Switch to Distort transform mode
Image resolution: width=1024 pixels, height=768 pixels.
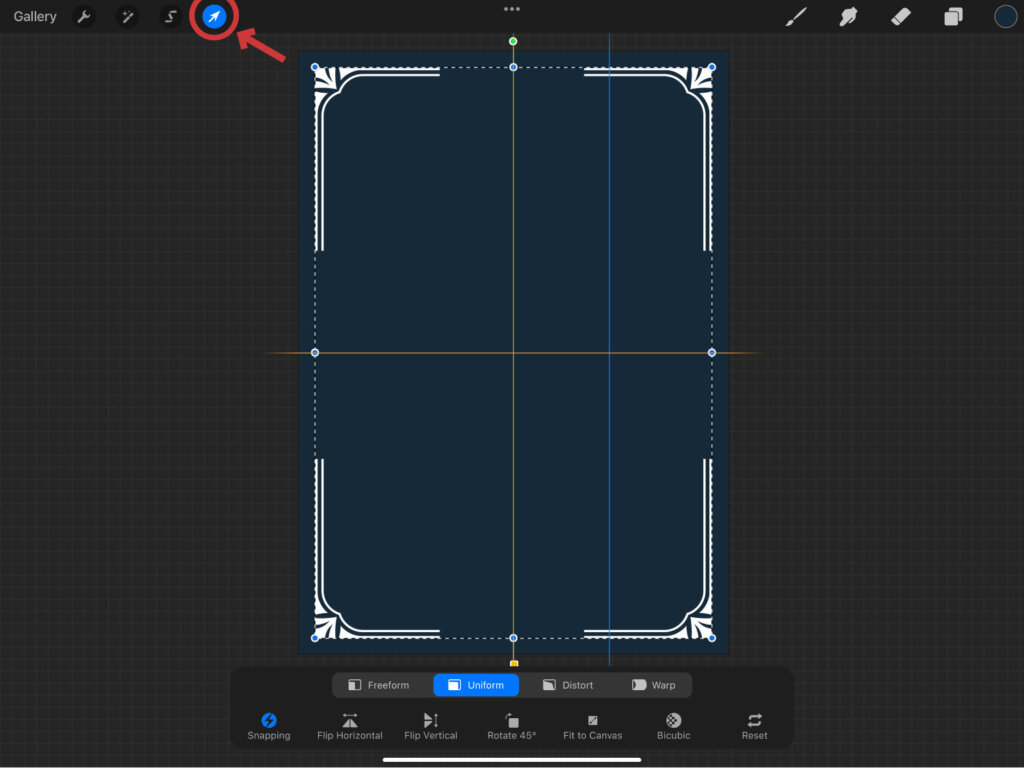568,685
